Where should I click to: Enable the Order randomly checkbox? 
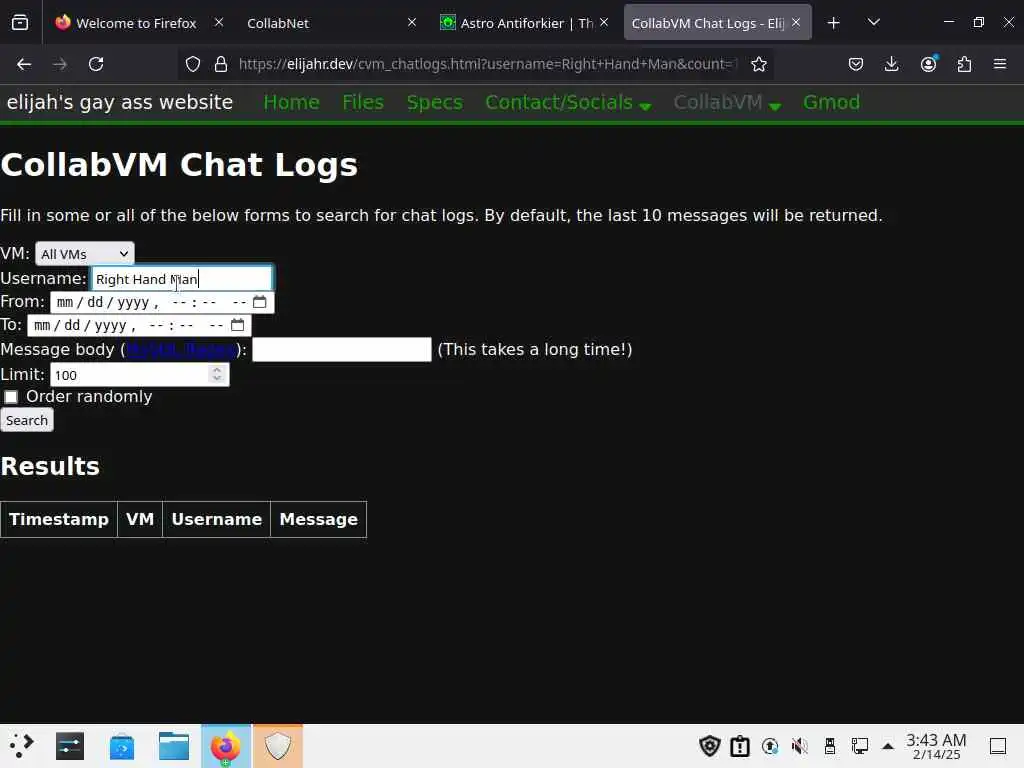(11, 397)
